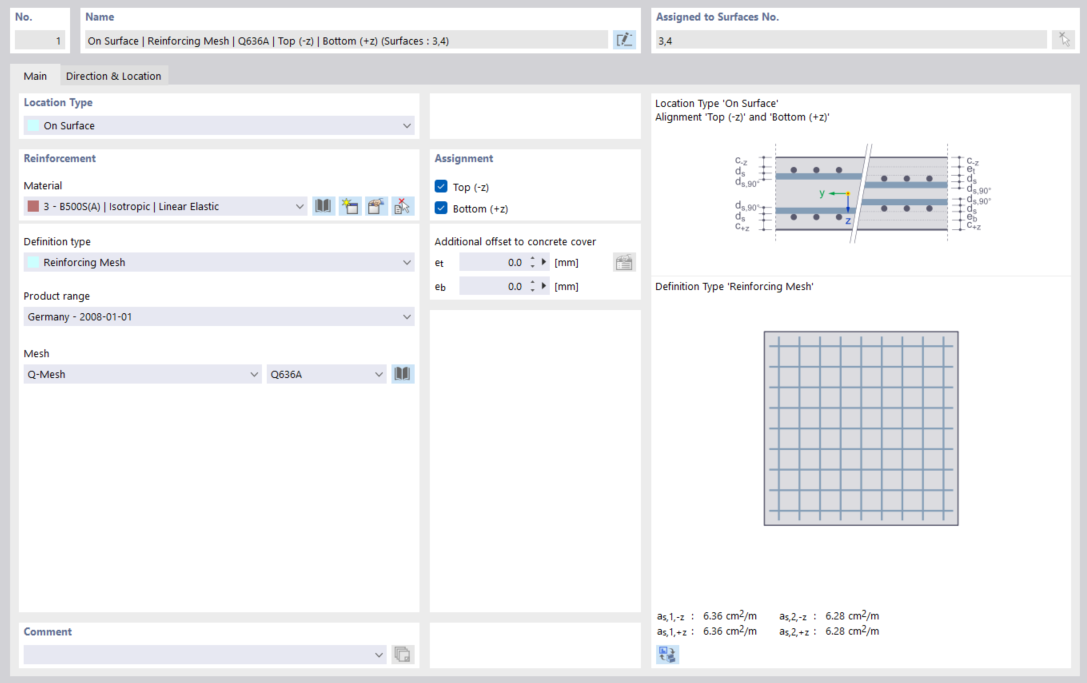Click eb value right arrow button
Image resolution: width=1087 pixels, height=683 pixels.
click(x=544, y=286)
